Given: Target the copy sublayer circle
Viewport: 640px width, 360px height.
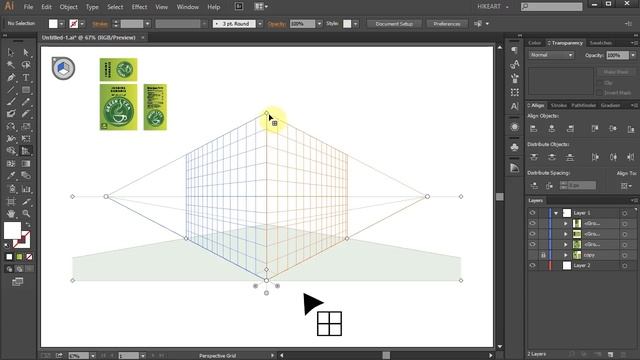Looking at the screenshot, I should point(624,255).
